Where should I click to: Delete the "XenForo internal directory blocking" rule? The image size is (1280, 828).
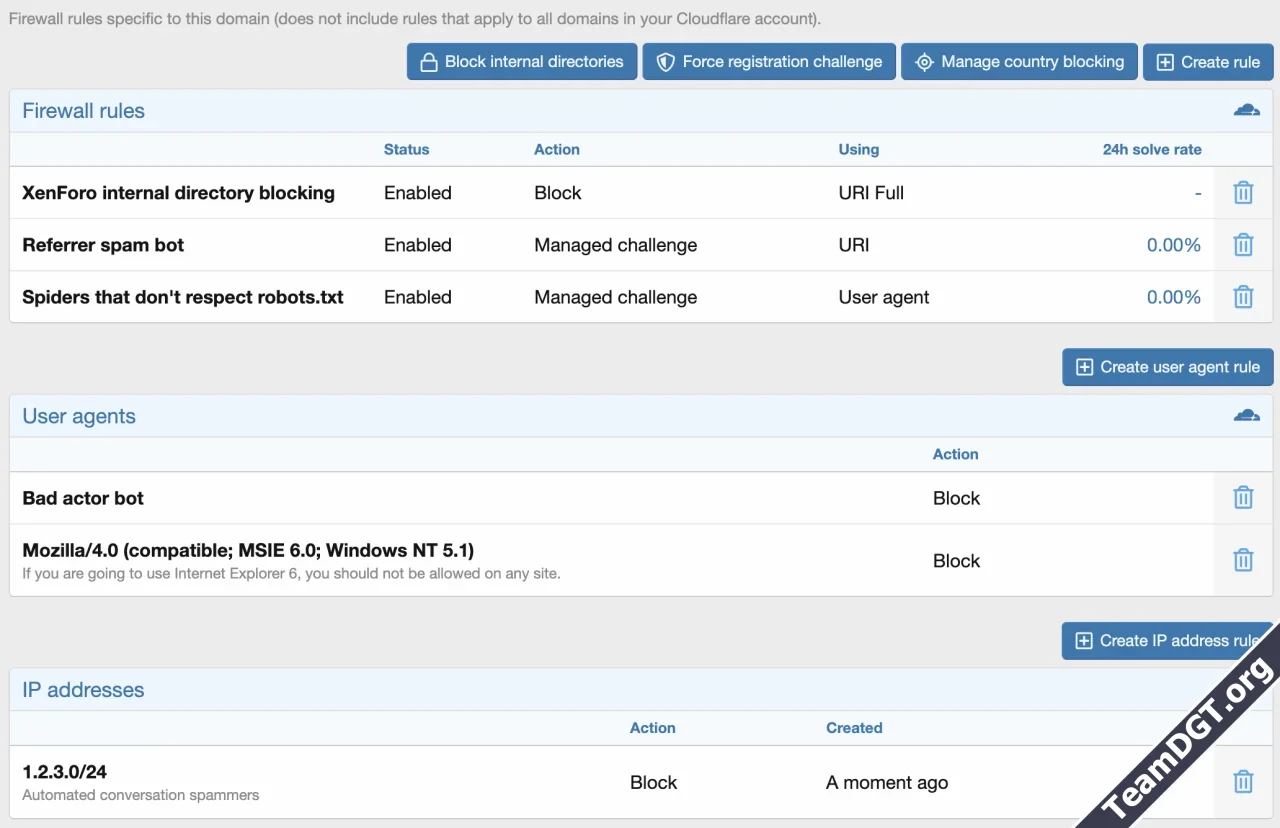1242,192
